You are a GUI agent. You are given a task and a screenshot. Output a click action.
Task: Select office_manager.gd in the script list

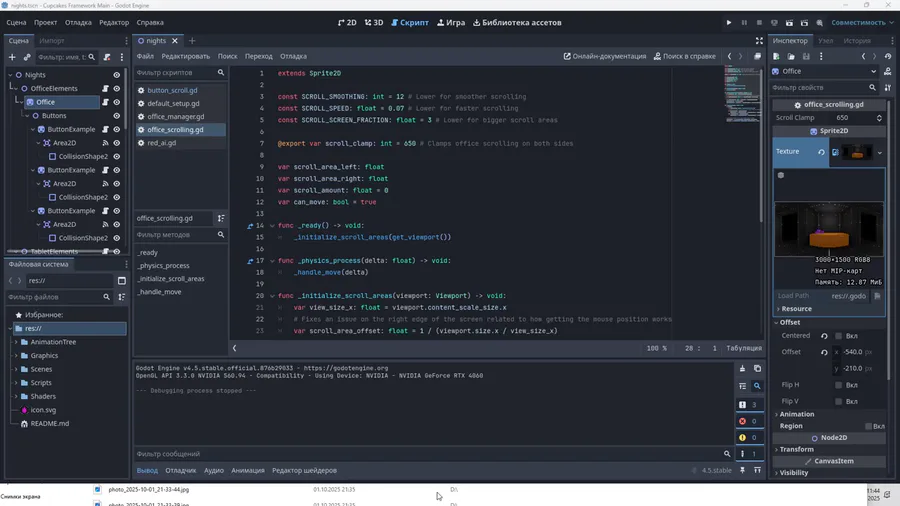pos(176,116)
